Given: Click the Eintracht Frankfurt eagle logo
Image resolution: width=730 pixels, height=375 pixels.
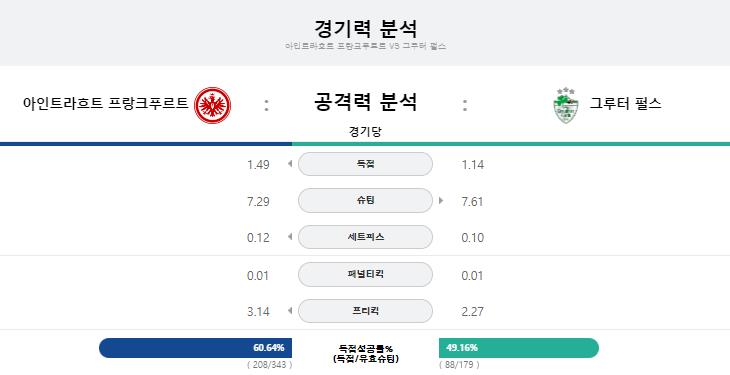Looking at the screenshot, I should (212, 105).
